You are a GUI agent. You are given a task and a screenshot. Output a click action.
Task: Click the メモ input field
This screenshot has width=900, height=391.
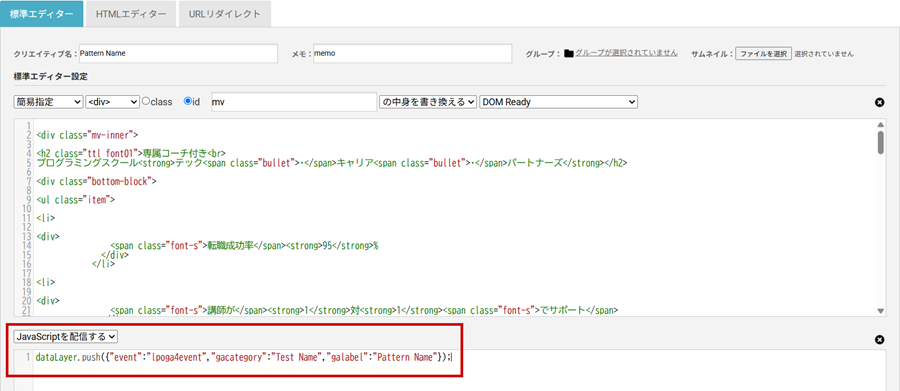coord(412,53)
